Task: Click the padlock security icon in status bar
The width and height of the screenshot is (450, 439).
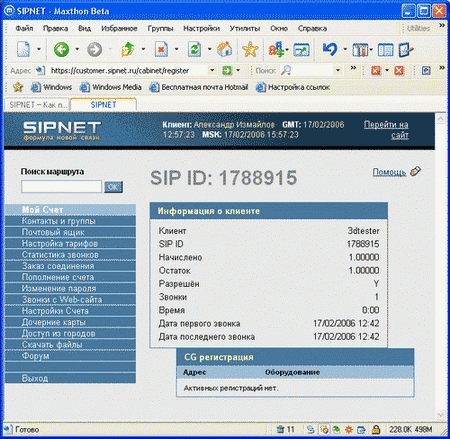Action: [x=376, y=429]
